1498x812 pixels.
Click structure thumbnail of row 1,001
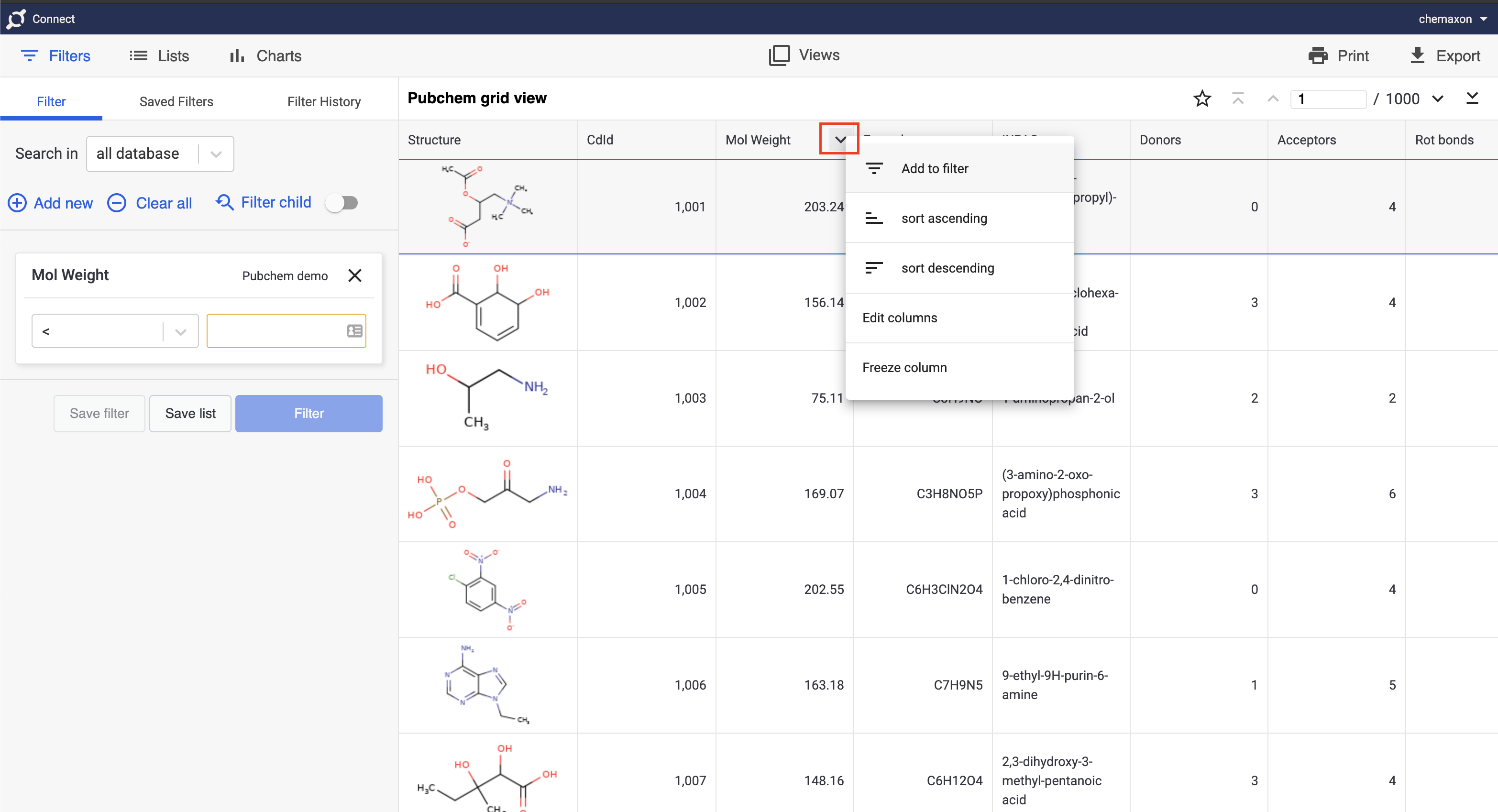click(487, 206)
